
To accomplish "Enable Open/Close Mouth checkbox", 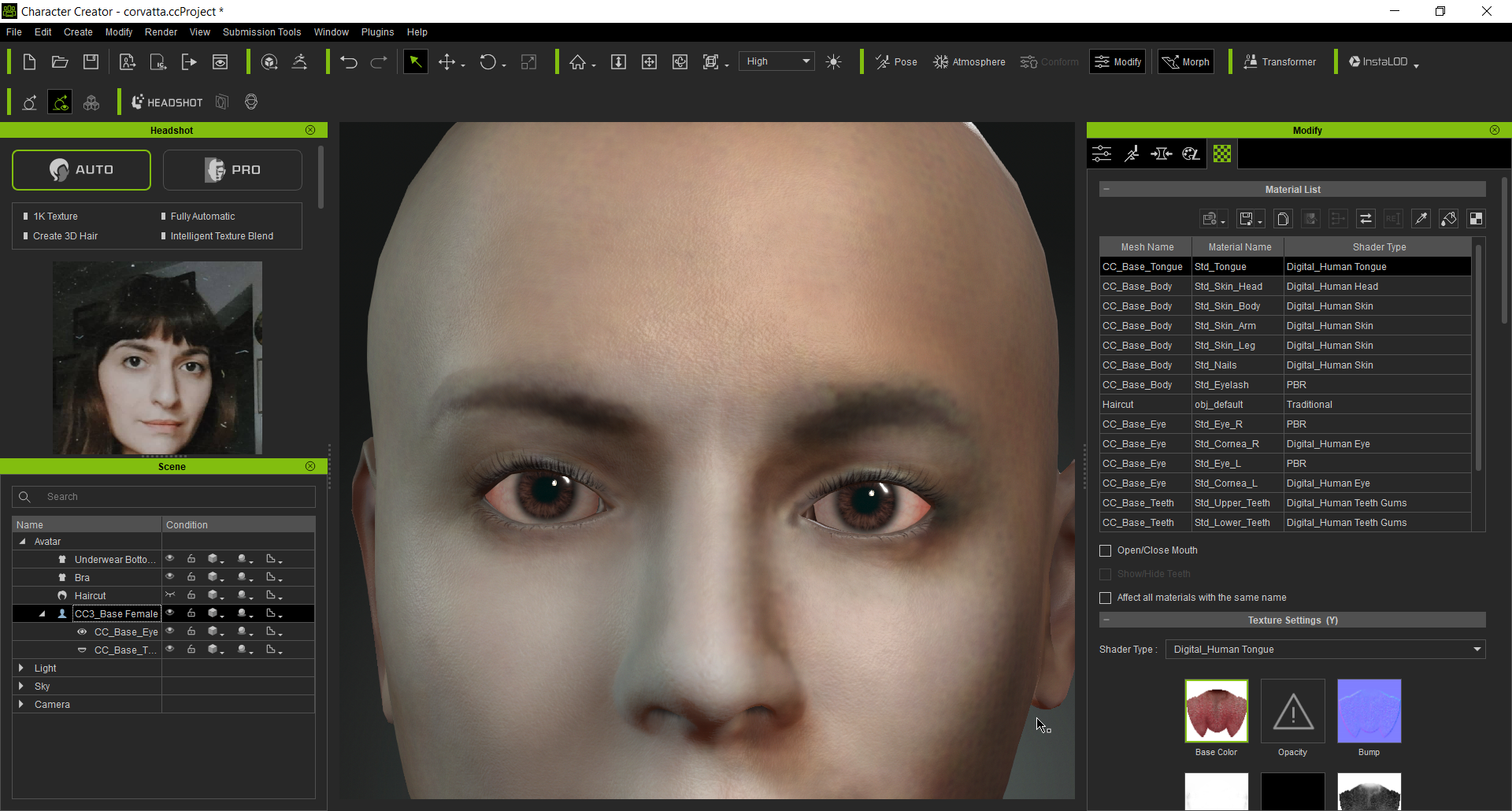I will coord(1106,550).
